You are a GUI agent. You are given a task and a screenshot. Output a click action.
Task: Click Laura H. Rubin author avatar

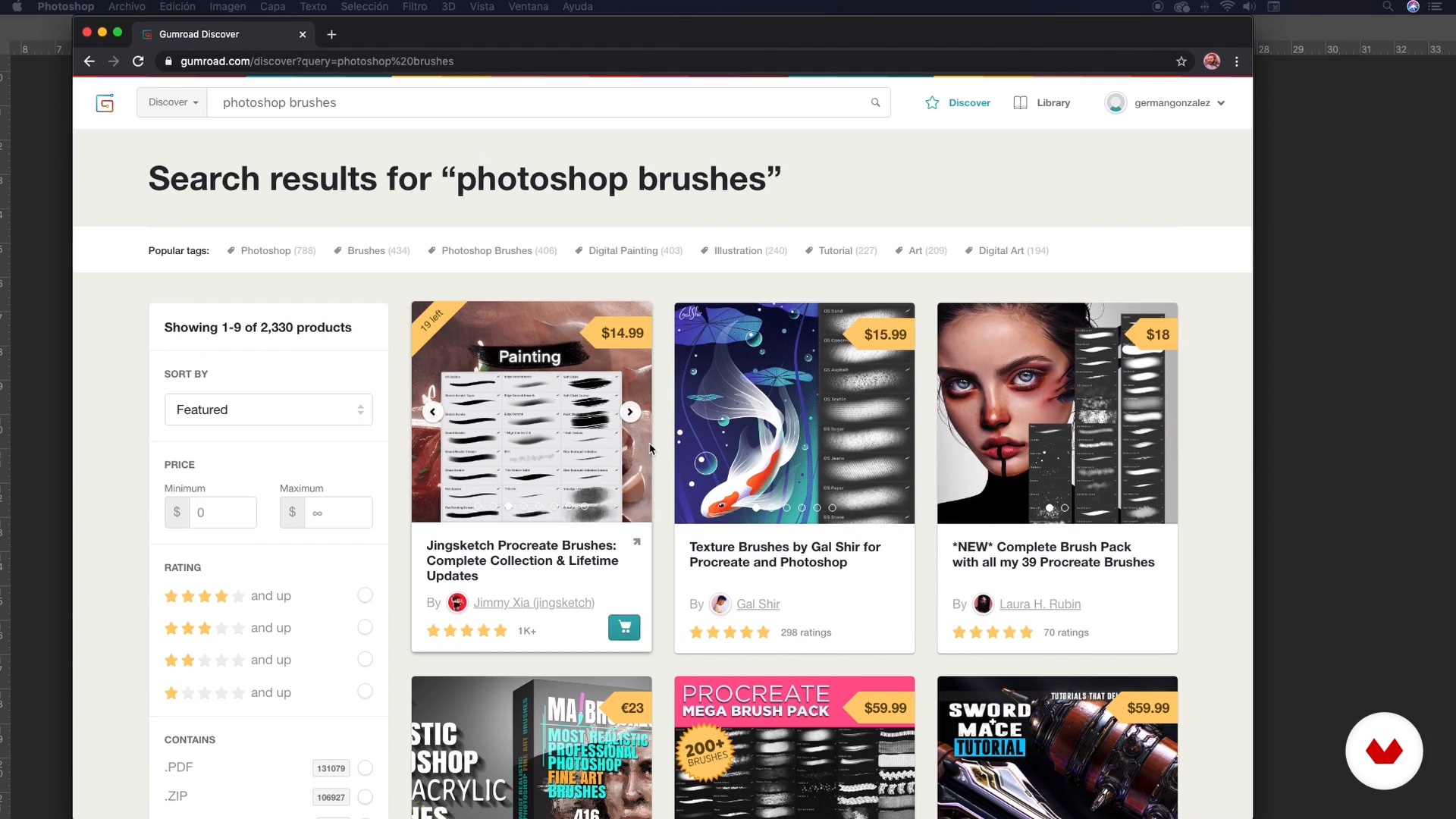[983, 604]
